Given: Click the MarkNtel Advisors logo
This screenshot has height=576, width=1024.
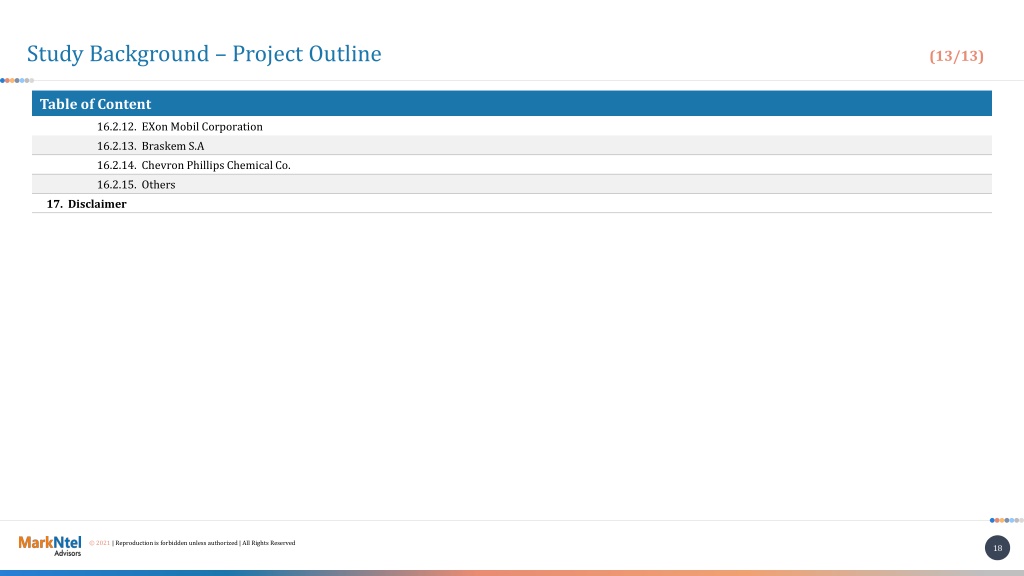Looking at the screenshot, I should click(50, 545).
